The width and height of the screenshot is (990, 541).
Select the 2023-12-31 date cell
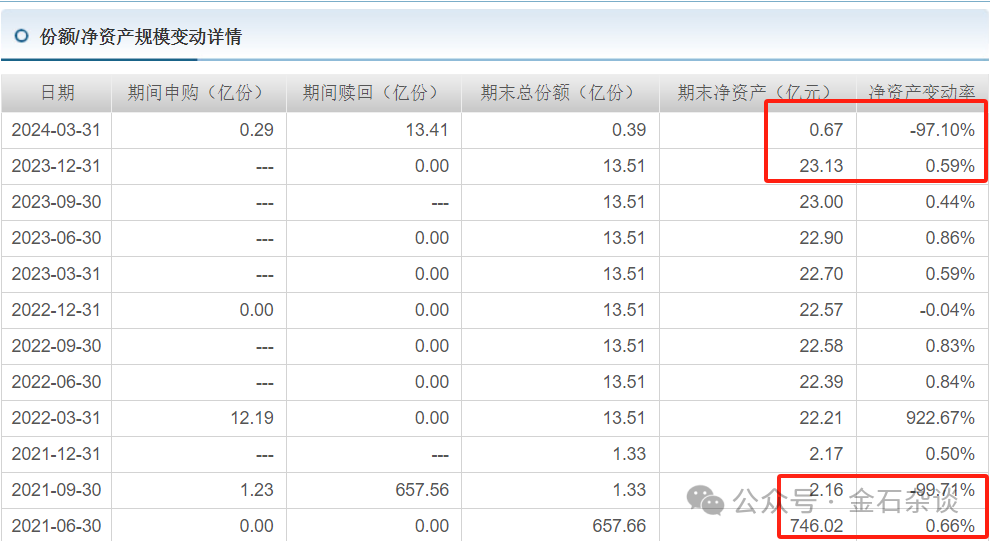point(56,166)
